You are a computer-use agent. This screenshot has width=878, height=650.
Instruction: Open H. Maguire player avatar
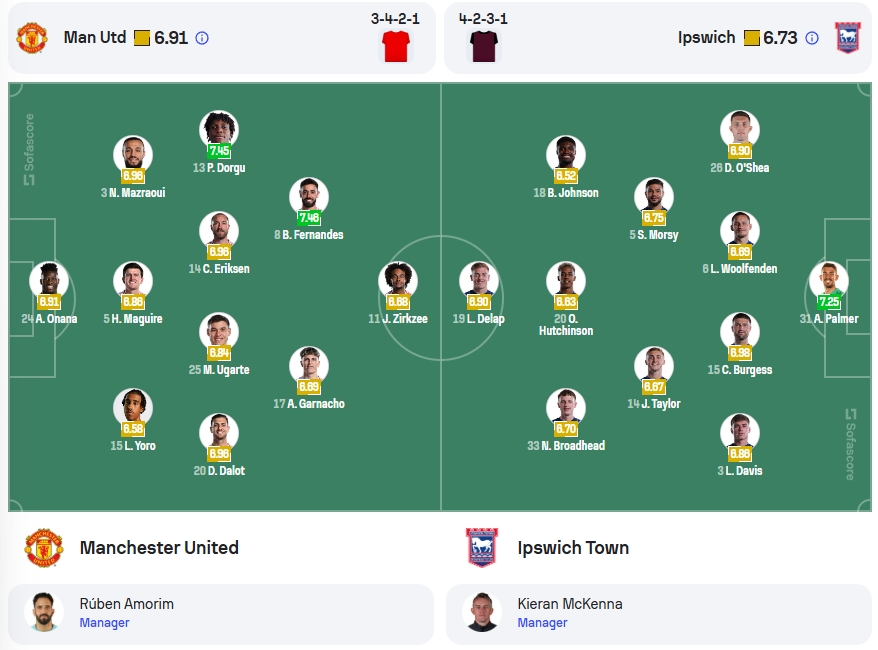tap(133, 281)
